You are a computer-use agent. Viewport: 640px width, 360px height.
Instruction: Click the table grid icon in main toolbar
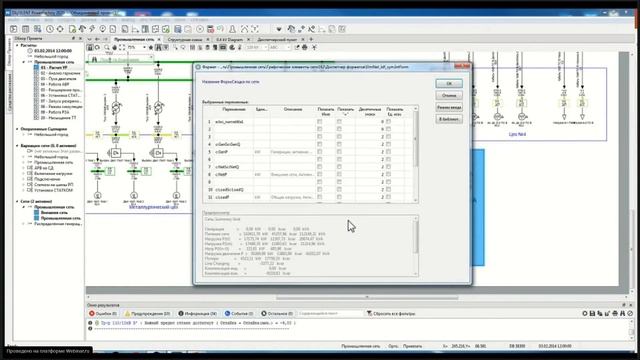pos(25,29)
